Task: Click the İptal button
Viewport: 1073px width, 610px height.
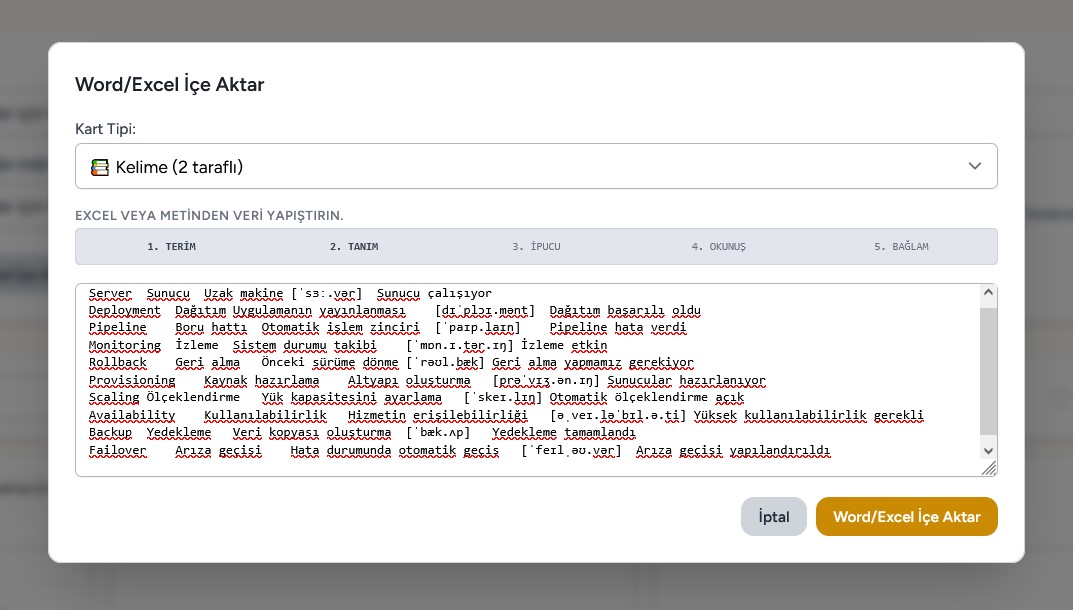Action: click(773, 516)
